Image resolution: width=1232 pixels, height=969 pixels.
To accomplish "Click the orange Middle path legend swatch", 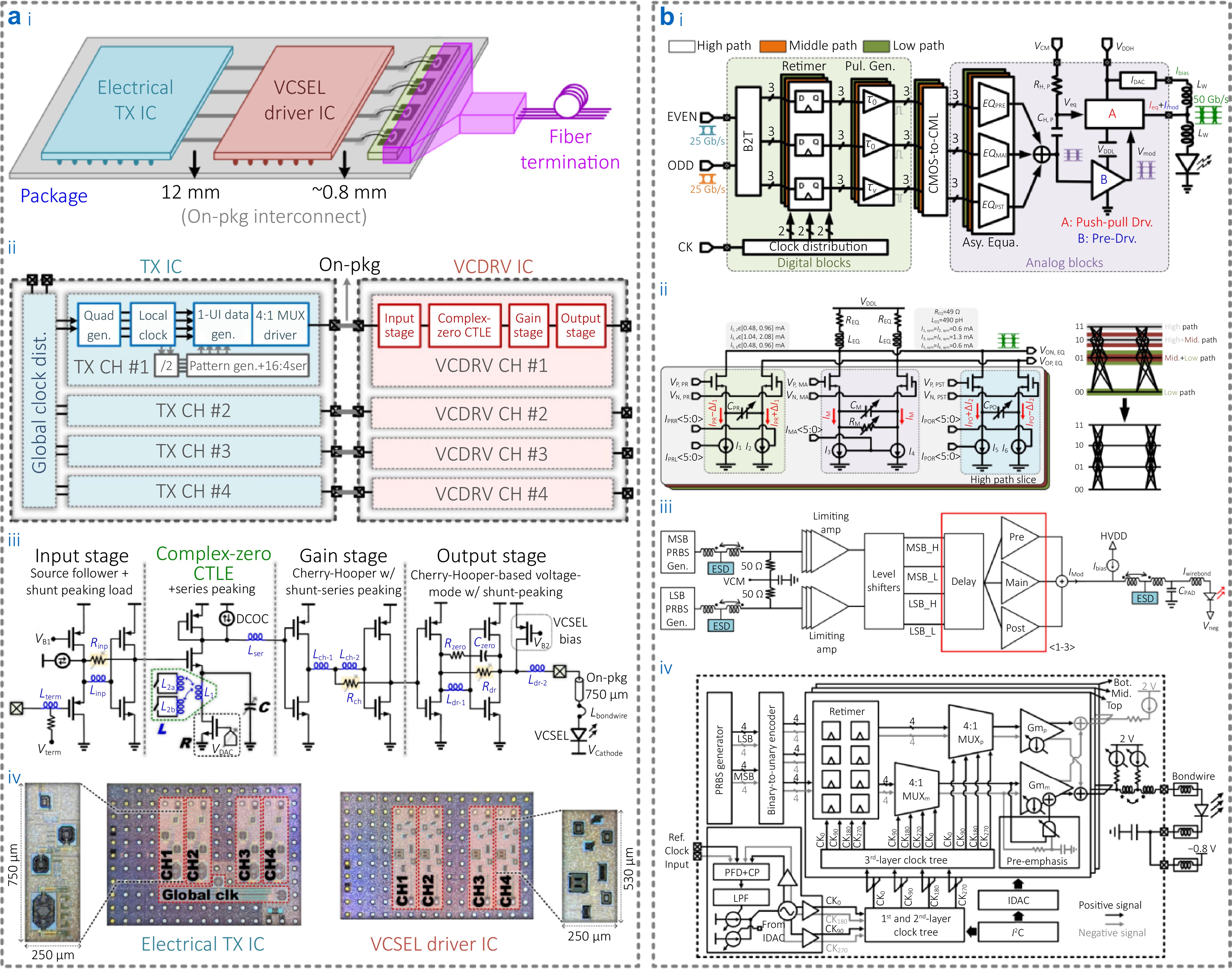I will [x=772, y=46].
